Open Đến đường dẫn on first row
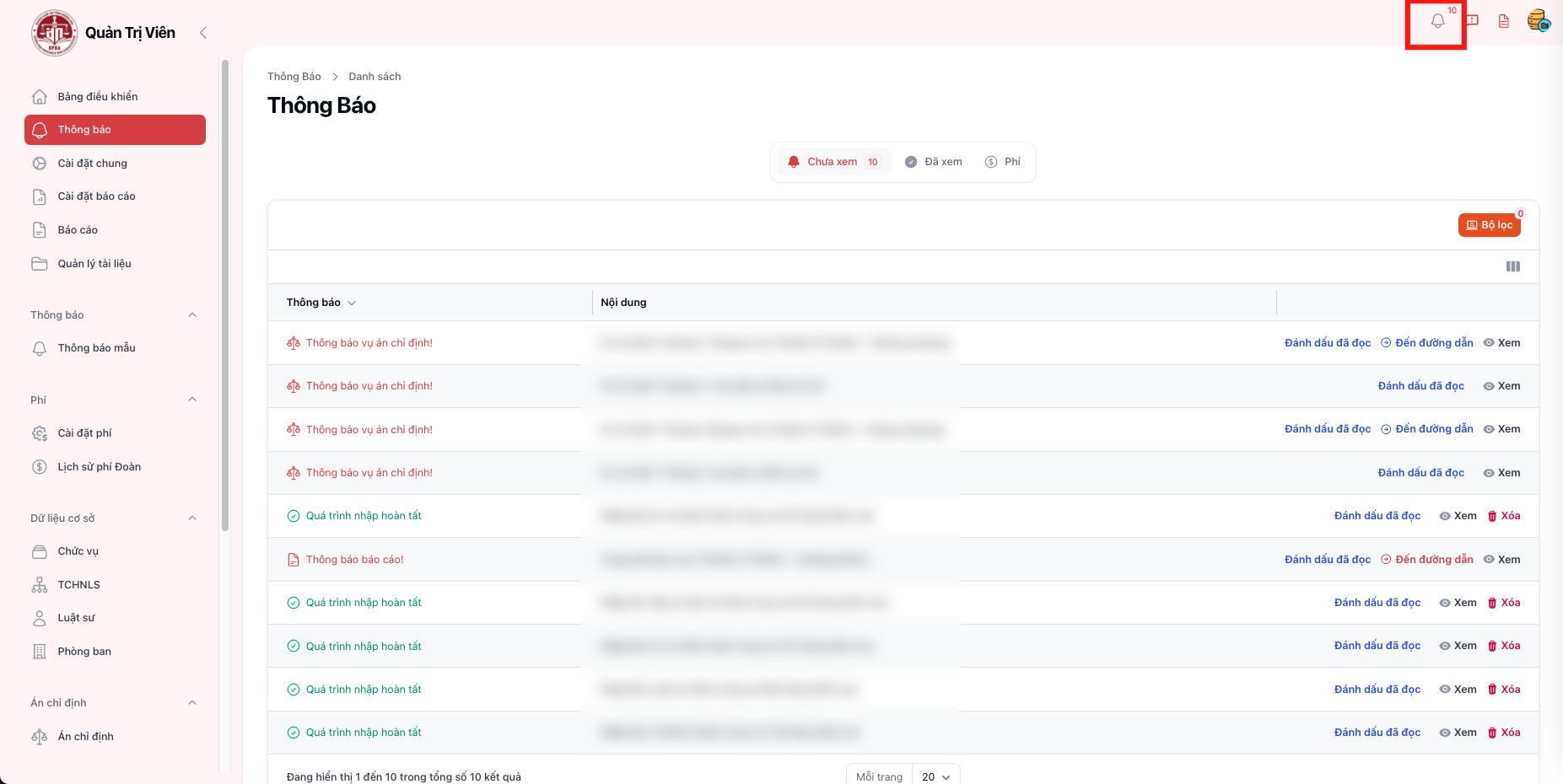The height and width of the screenshot is (784, 1563). [x=1426, y=343]
